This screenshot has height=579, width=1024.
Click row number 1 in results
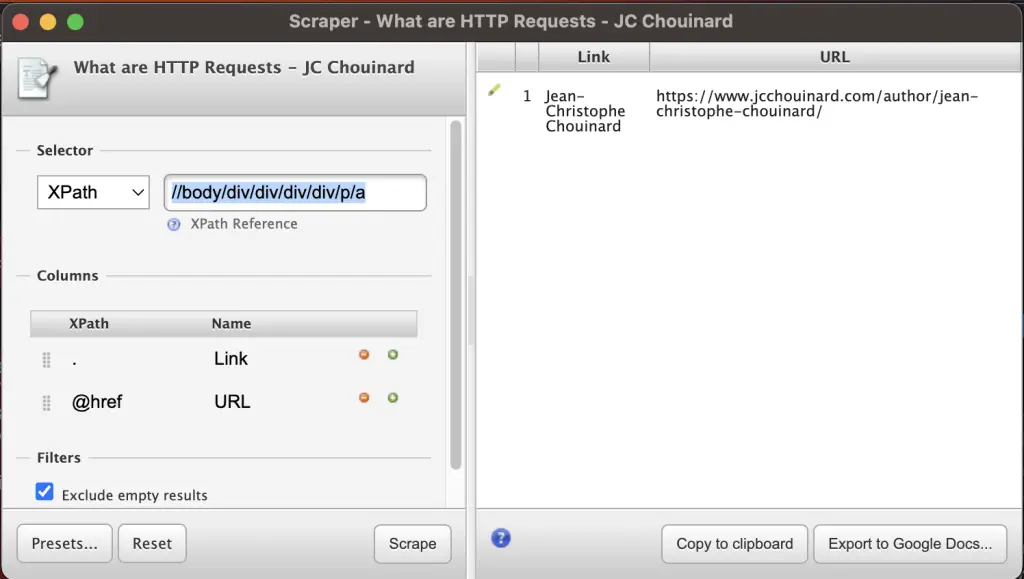click(x=527, y=97)
